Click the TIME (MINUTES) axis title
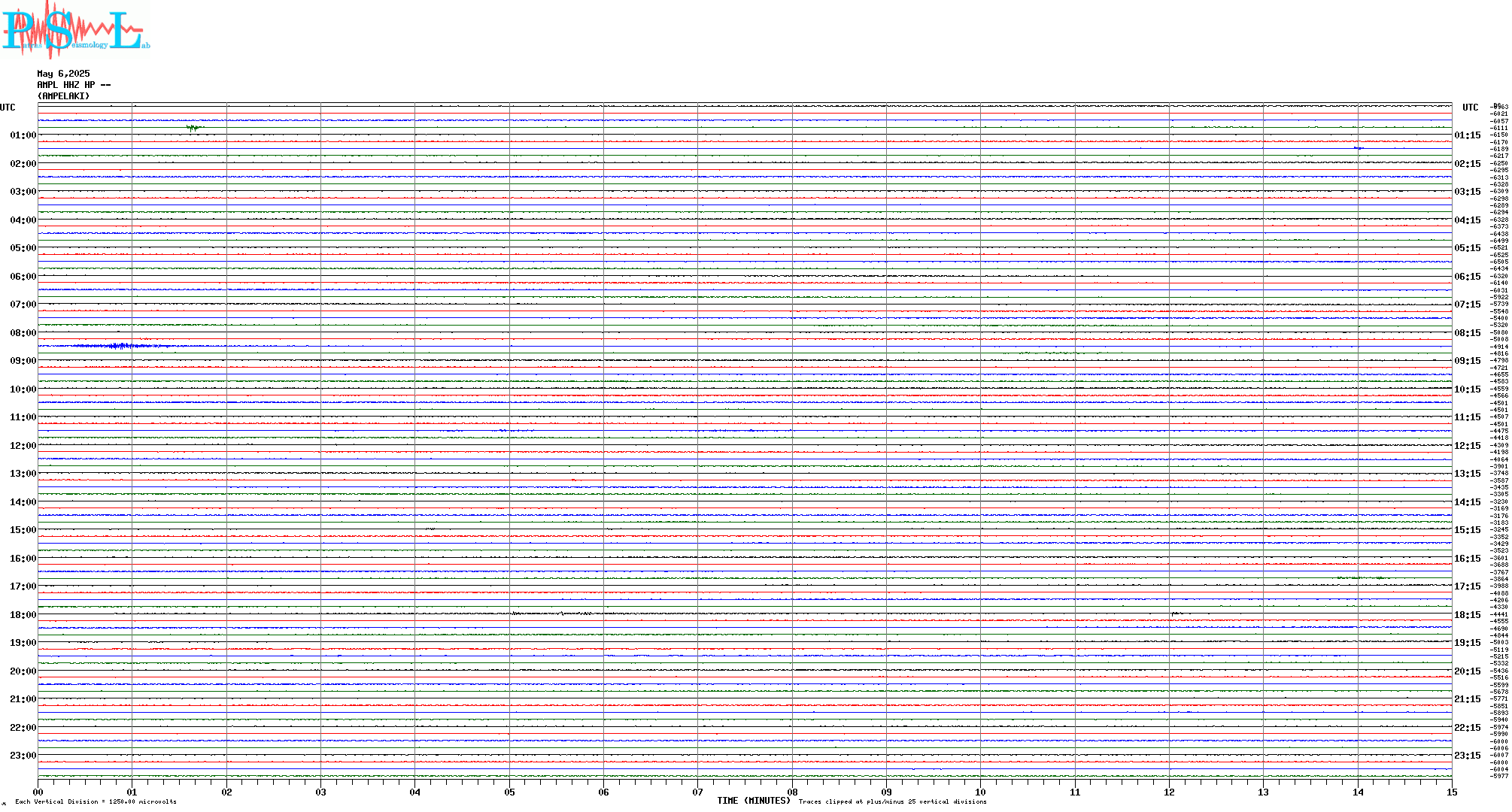 (754, 801)
